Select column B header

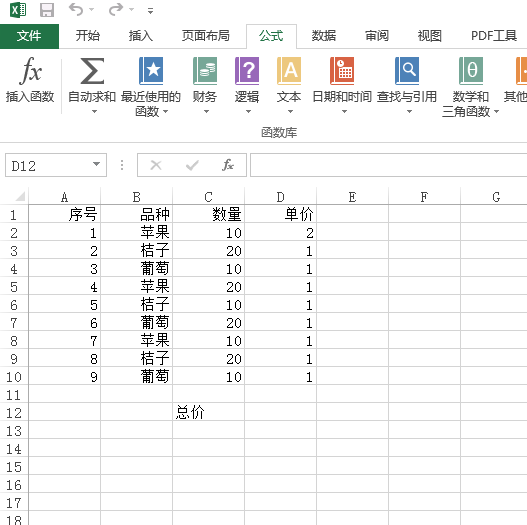click(136, 197)
